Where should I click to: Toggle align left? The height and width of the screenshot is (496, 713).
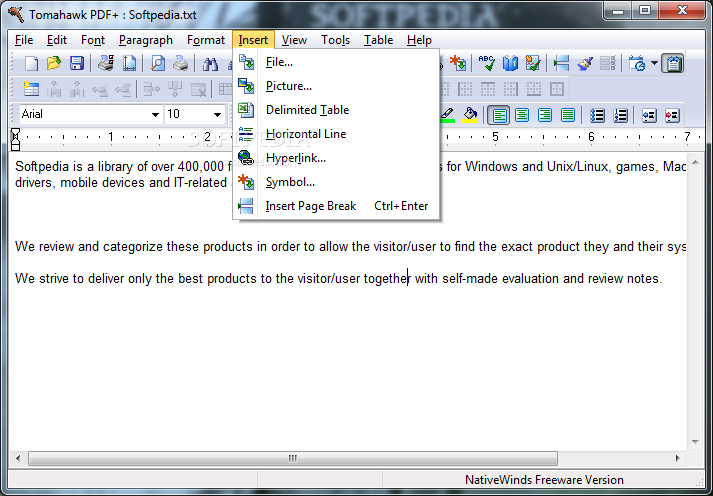[x=499, y=115]
